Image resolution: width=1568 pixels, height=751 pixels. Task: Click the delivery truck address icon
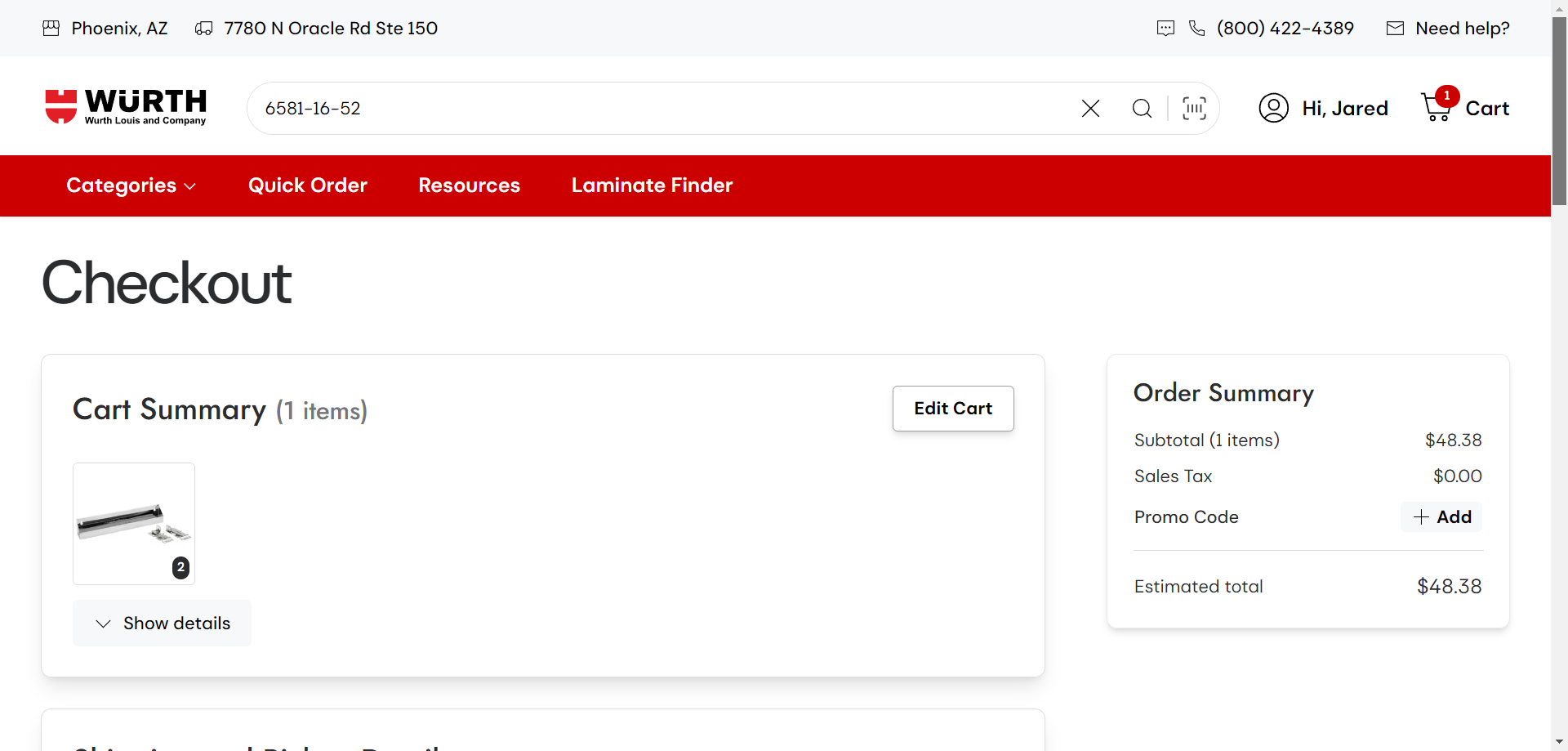tap(203, 29)
